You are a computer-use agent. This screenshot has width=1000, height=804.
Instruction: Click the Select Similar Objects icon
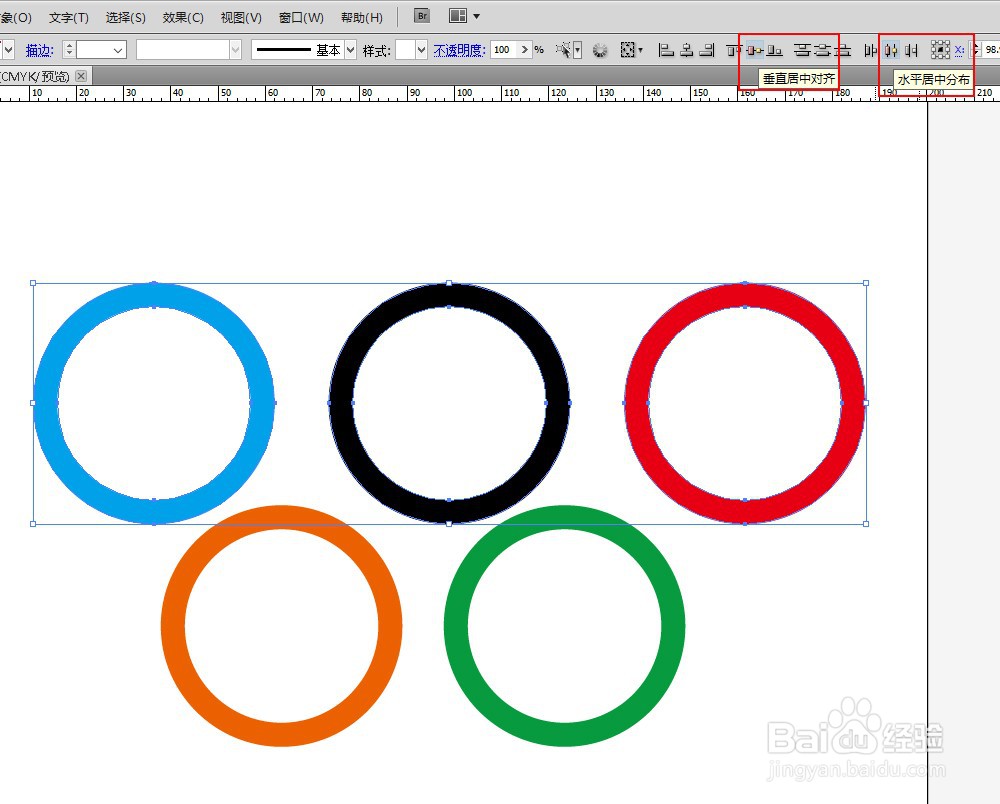click(x=563, y=50)
